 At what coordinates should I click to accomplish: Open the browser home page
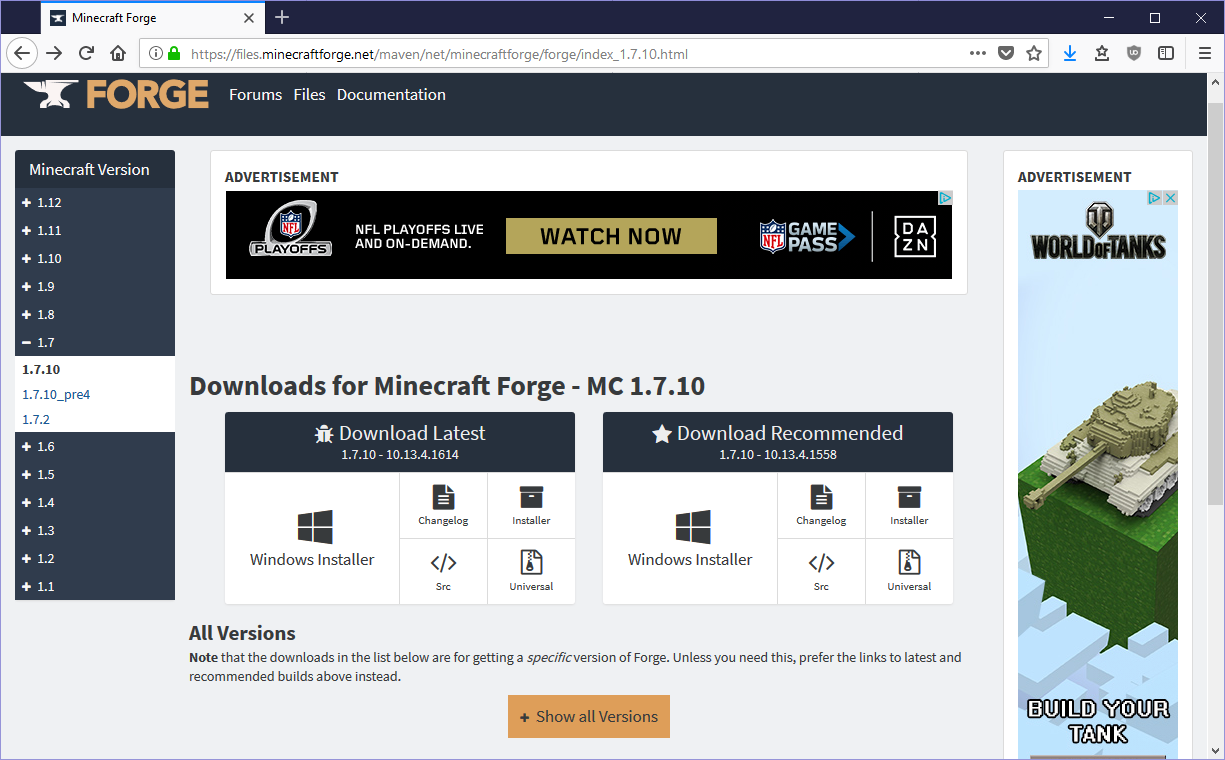118,53
